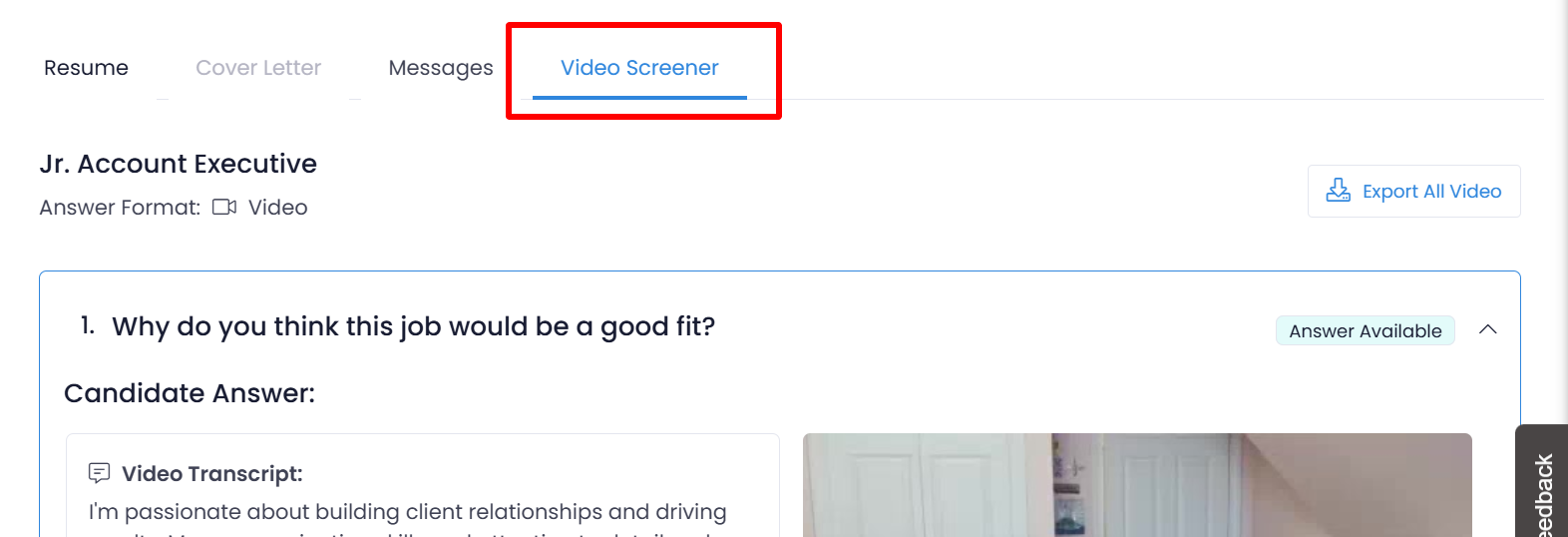Open the Feedback side tab
Screen dimensions: 1568x537
(x=1542, y=489)
